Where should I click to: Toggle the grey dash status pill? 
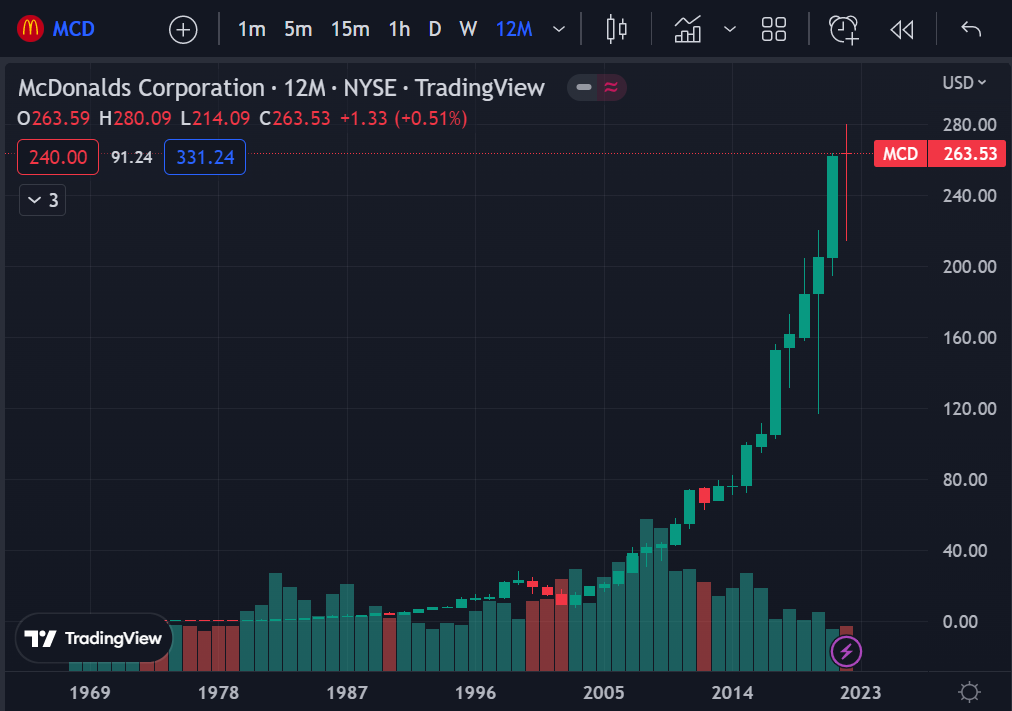click(x=584, y=87)
